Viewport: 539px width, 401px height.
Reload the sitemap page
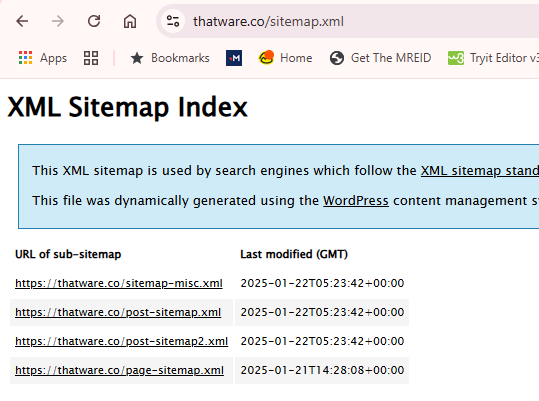[x=94, y=21]
